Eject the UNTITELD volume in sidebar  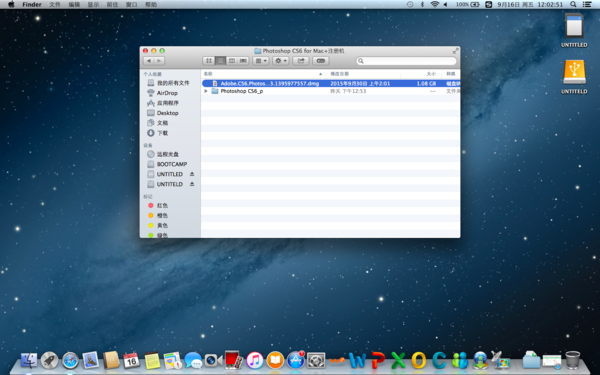(192, 184)
